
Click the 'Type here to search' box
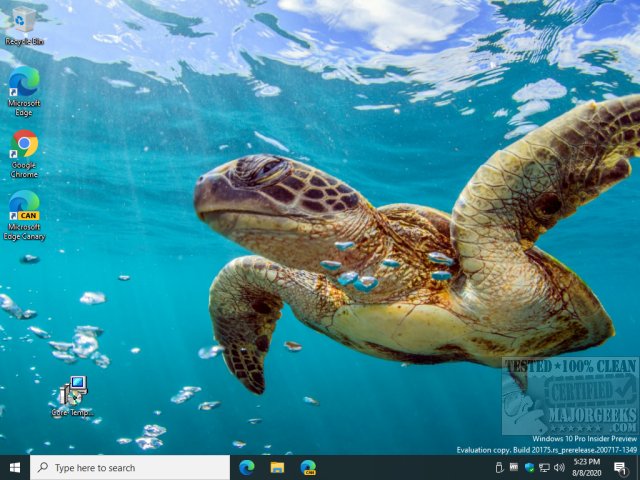click(x=130, y=468)
